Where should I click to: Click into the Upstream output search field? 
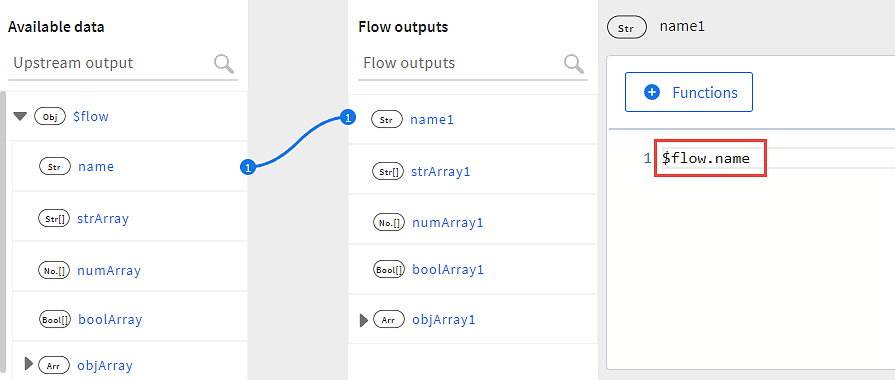110,63
